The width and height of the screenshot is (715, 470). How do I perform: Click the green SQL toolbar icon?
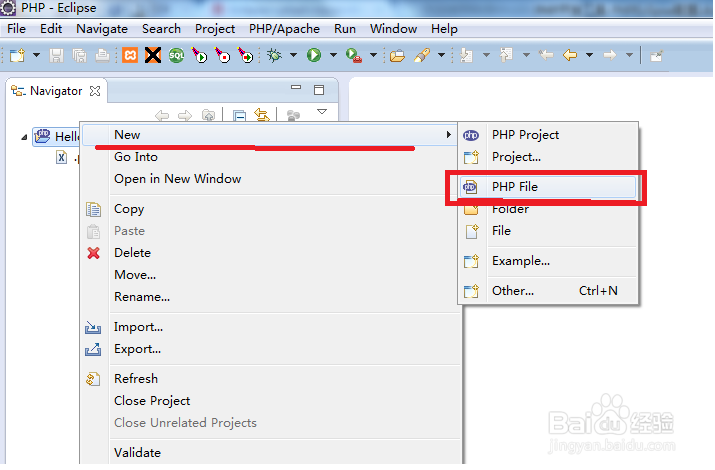176,56
